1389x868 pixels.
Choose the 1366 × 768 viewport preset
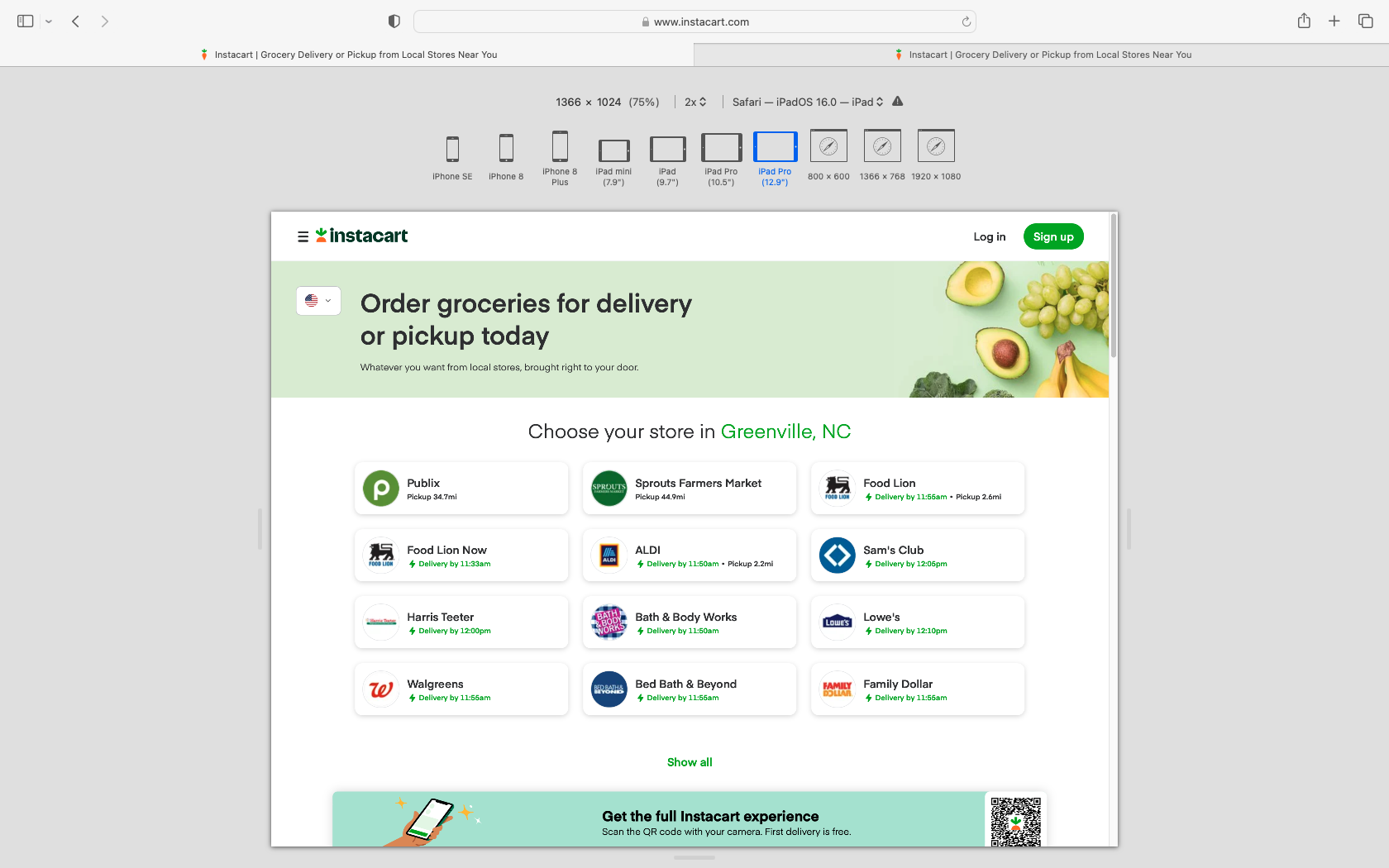click(882, 155)
